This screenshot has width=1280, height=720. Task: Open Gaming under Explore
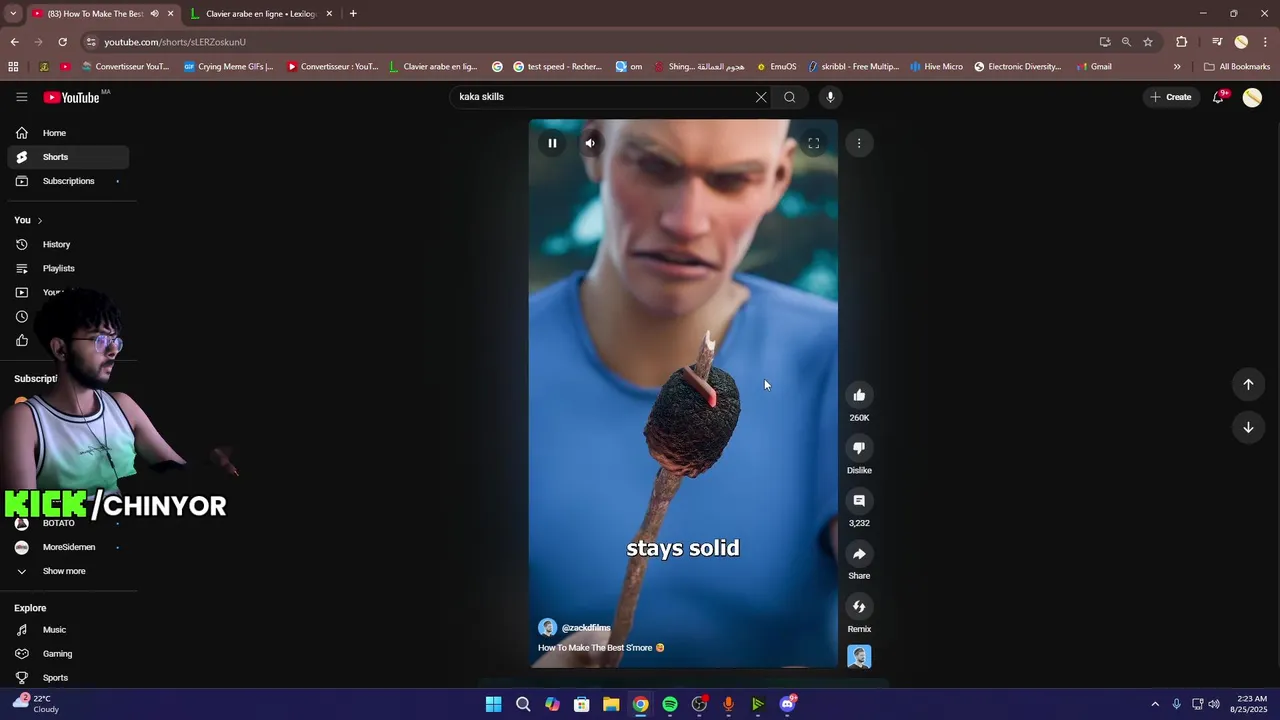pyautogui.click(x=68, y=654)
